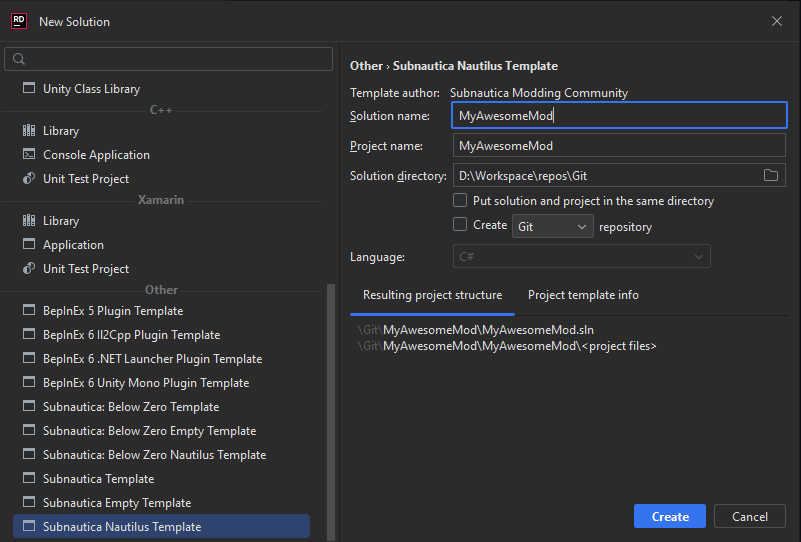
Task: Open the Language C# dropdown
Action: click(582, 257)
